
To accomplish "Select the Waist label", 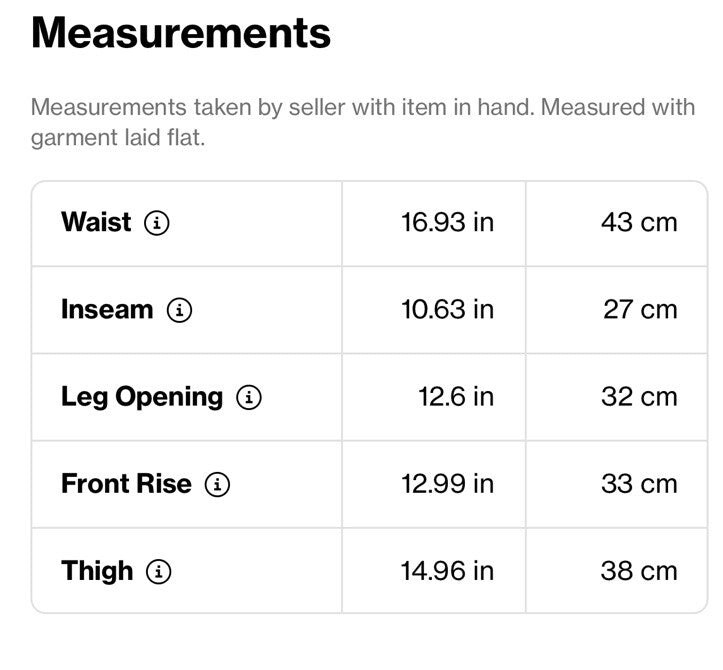I will tap(96, 222).
